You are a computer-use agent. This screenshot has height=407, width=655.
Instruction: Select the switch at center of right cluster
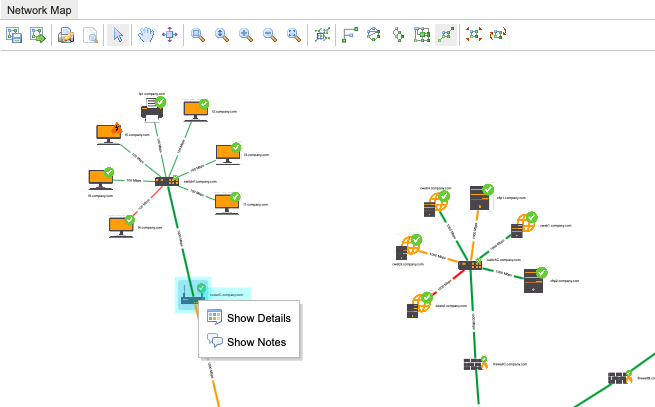pyautogui.click(x=470, y=265)
